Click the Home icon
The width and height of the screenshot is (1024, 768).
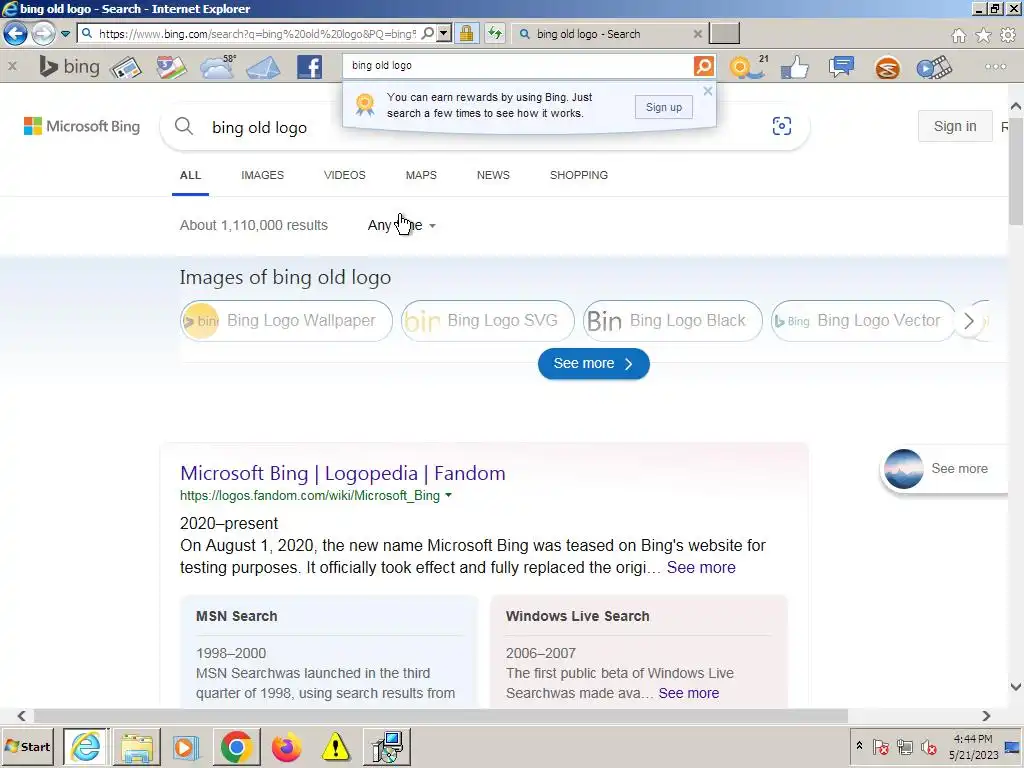(959, 35)
